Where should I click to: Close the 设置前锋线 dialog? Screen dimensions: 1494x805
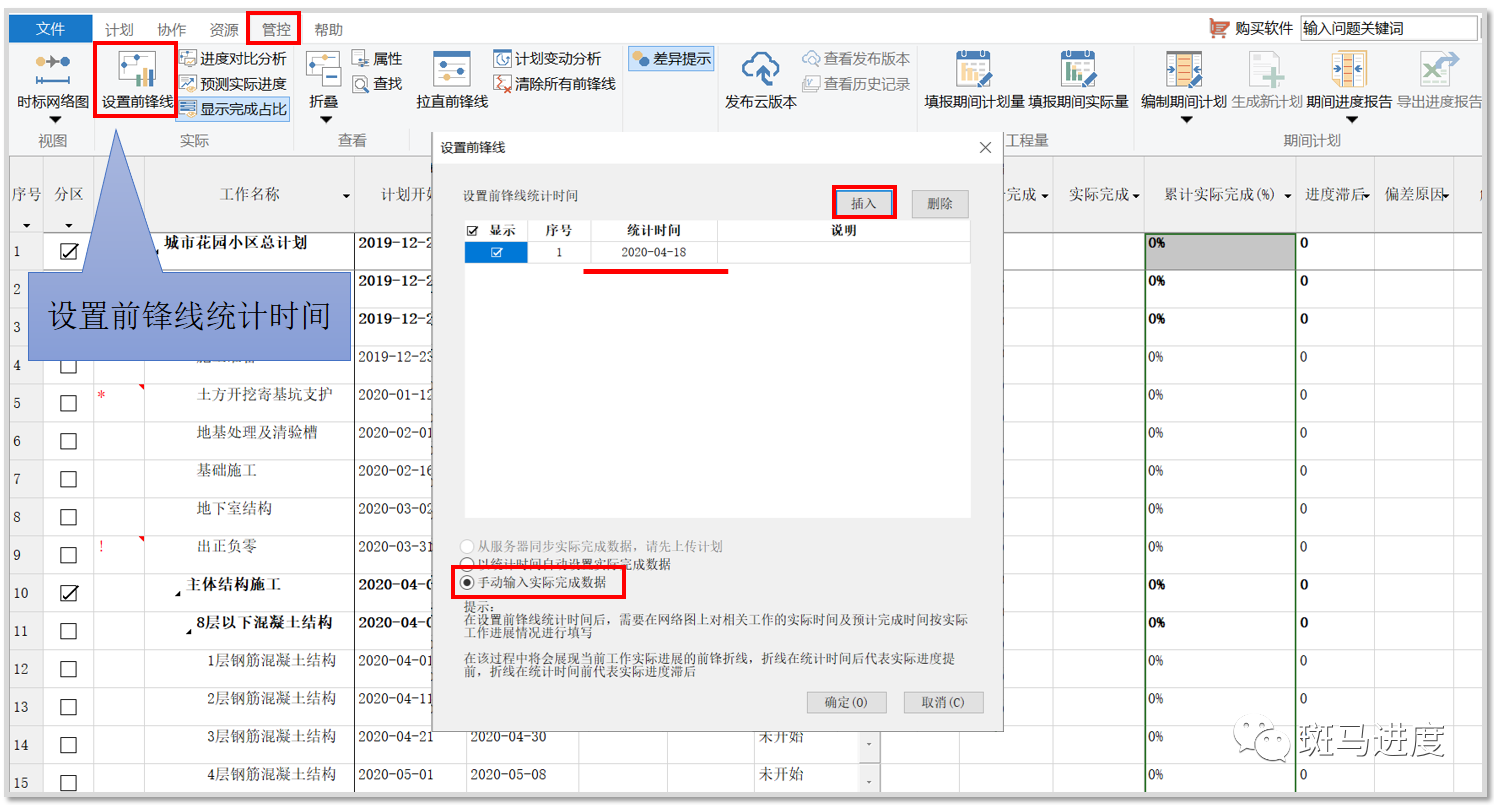coord(985,147)
